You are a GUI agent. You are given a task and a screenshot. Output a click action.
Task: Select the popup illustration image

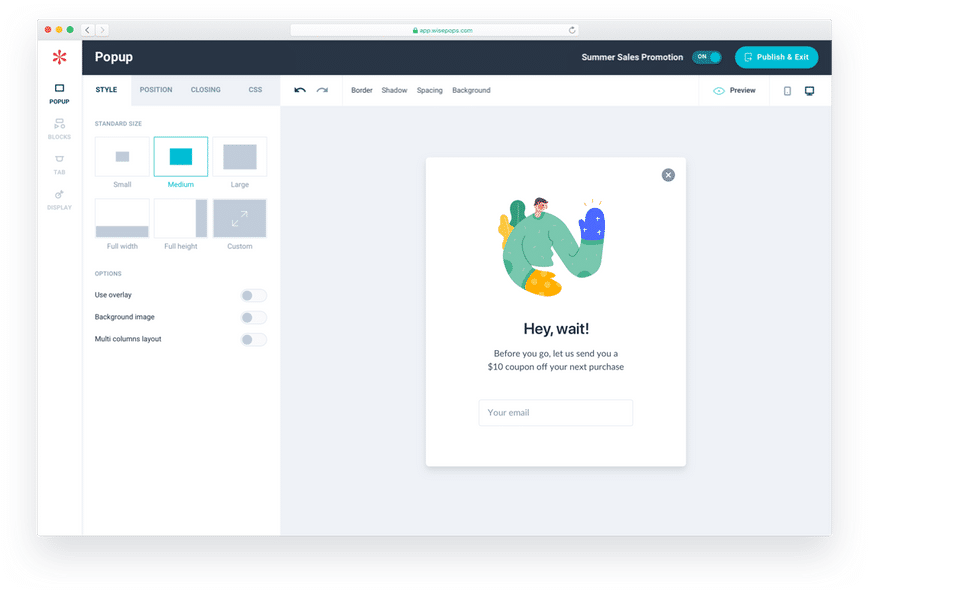pyautogui.click(x=552, y=247)
